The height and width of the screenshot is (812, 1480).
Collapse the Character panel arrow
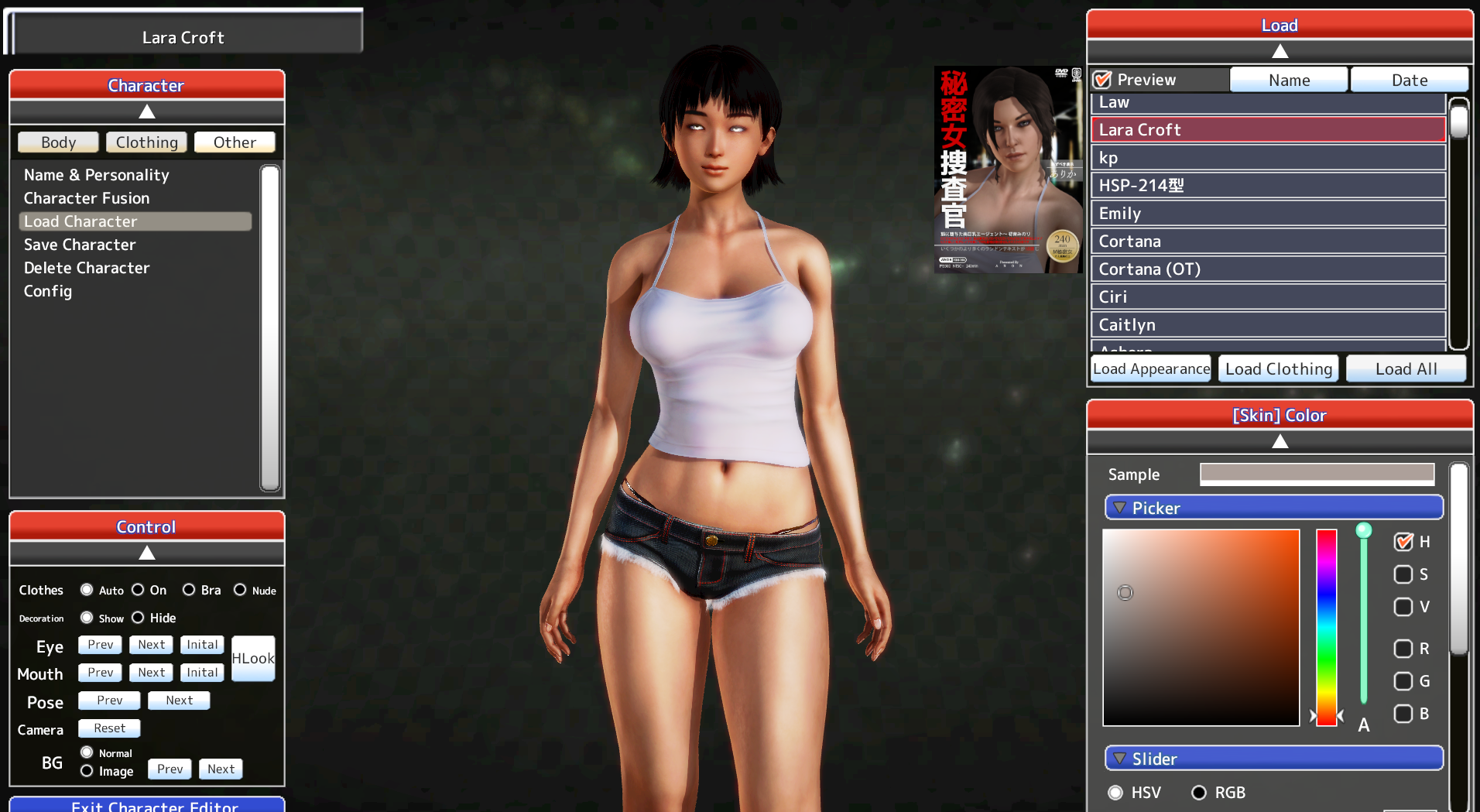[x=147, y=112]
